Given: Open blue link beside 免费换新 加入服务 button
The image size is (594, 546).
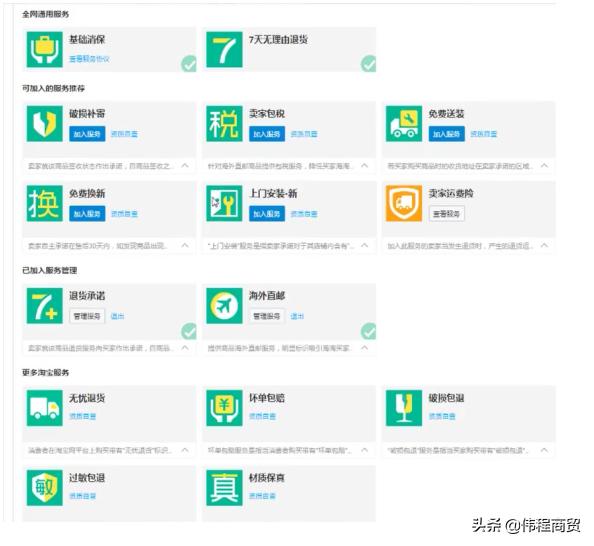Looking at the screenshot, I should (x=124, y=214).
